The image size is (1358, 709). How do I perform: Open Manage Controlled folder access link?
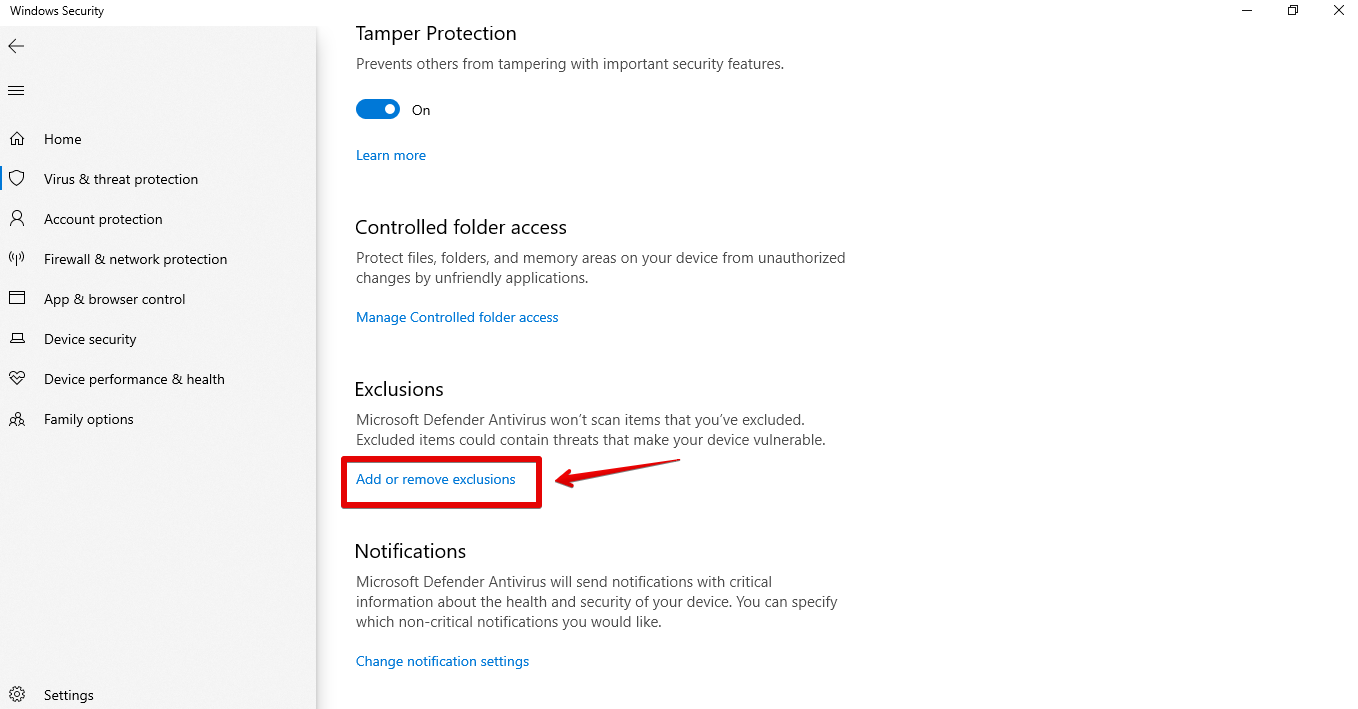click(x=457, y=318)
